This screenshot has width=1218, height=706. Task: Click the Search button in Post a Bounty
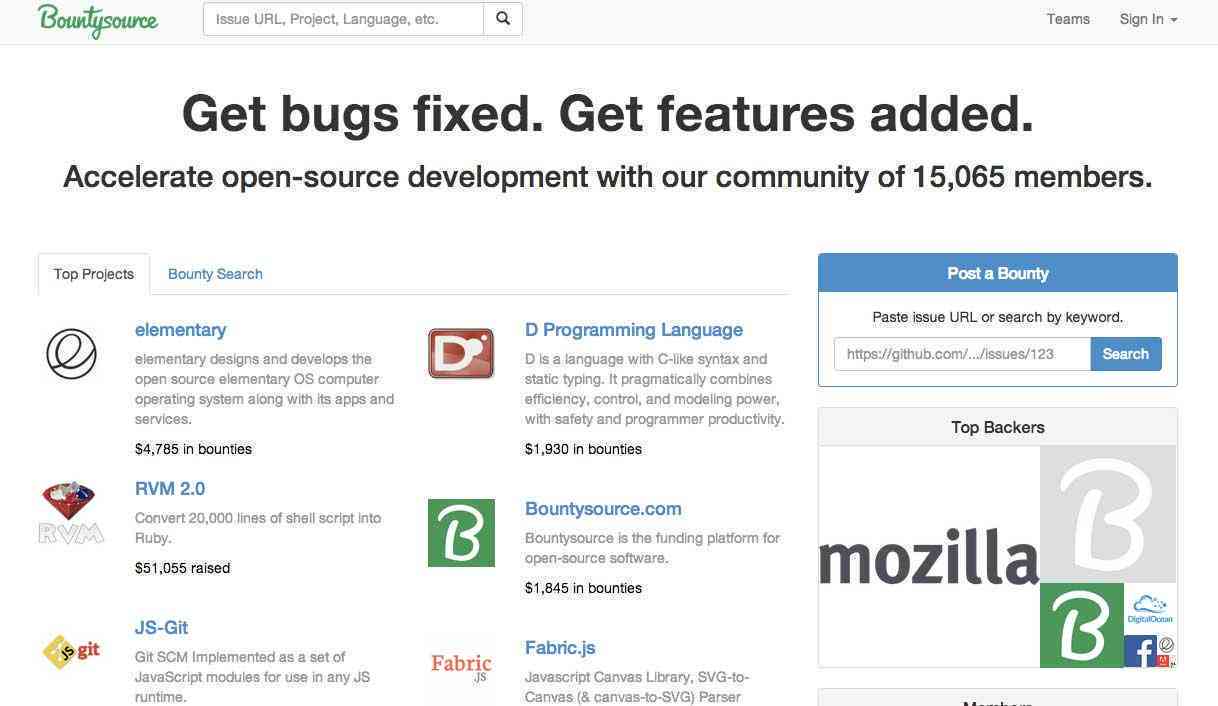pyautogui.click(x=1126, y=354)
